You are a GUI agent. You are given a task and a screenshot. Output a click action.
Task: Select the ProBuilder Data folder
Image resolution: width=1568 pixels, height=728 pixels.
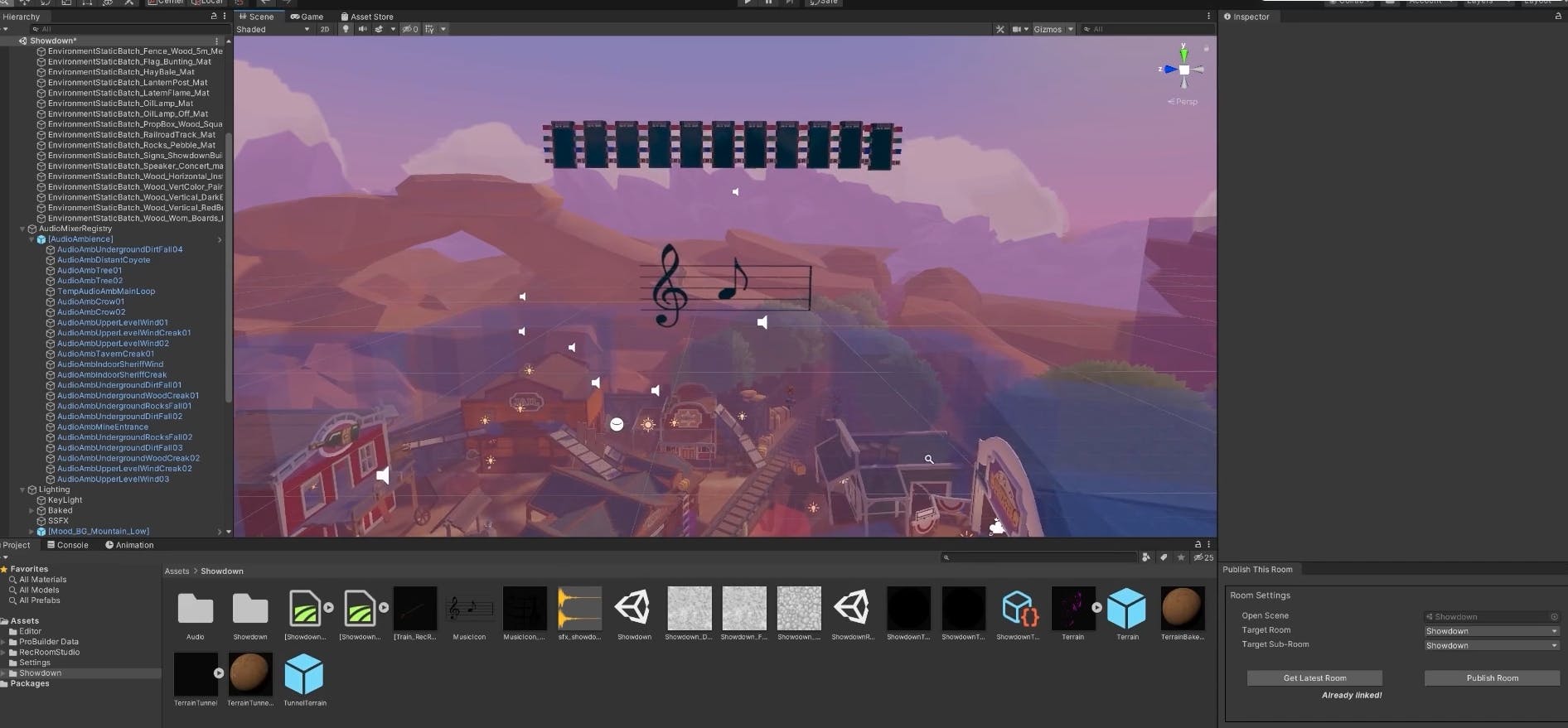click(49, 642)
